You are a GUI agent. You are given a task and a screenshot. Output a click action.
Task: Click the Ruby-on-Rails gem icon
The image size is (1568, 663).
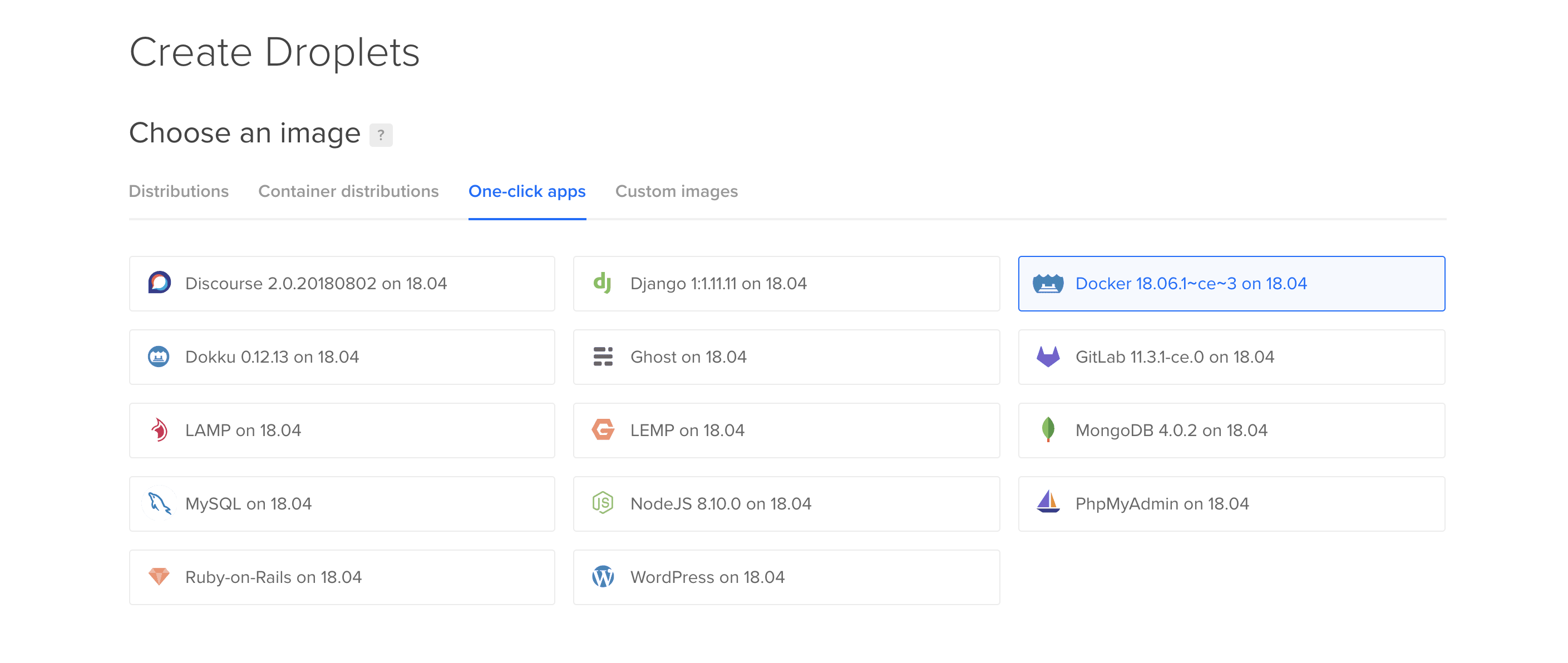(159, 576)
